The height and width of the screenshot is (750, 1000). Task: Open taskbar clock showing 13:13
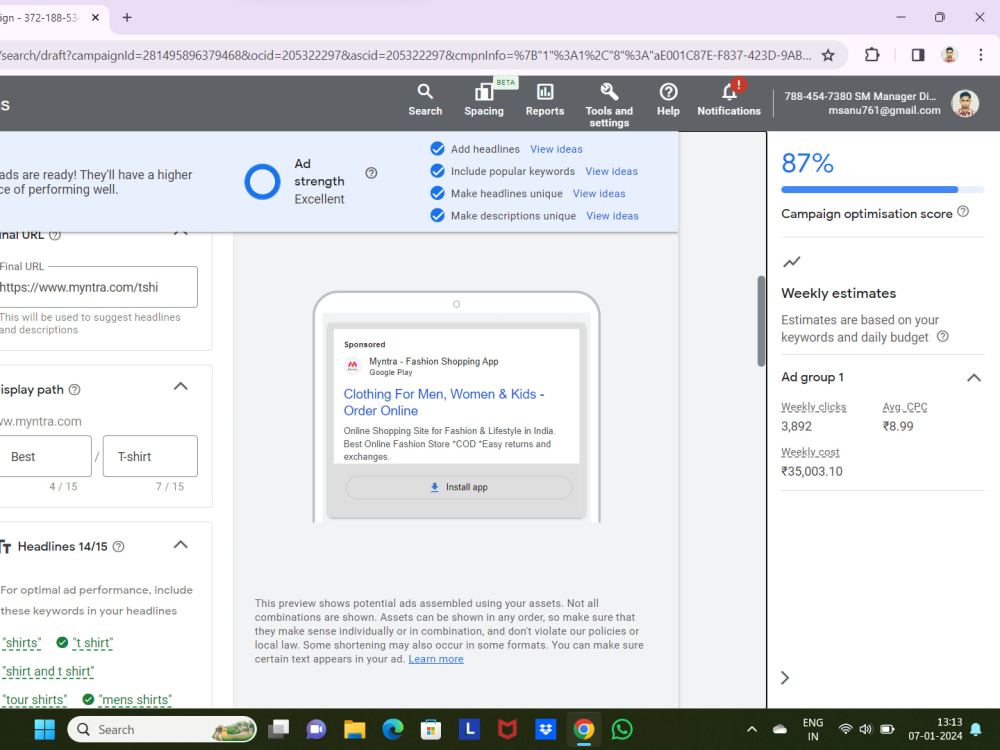(935, 729)
